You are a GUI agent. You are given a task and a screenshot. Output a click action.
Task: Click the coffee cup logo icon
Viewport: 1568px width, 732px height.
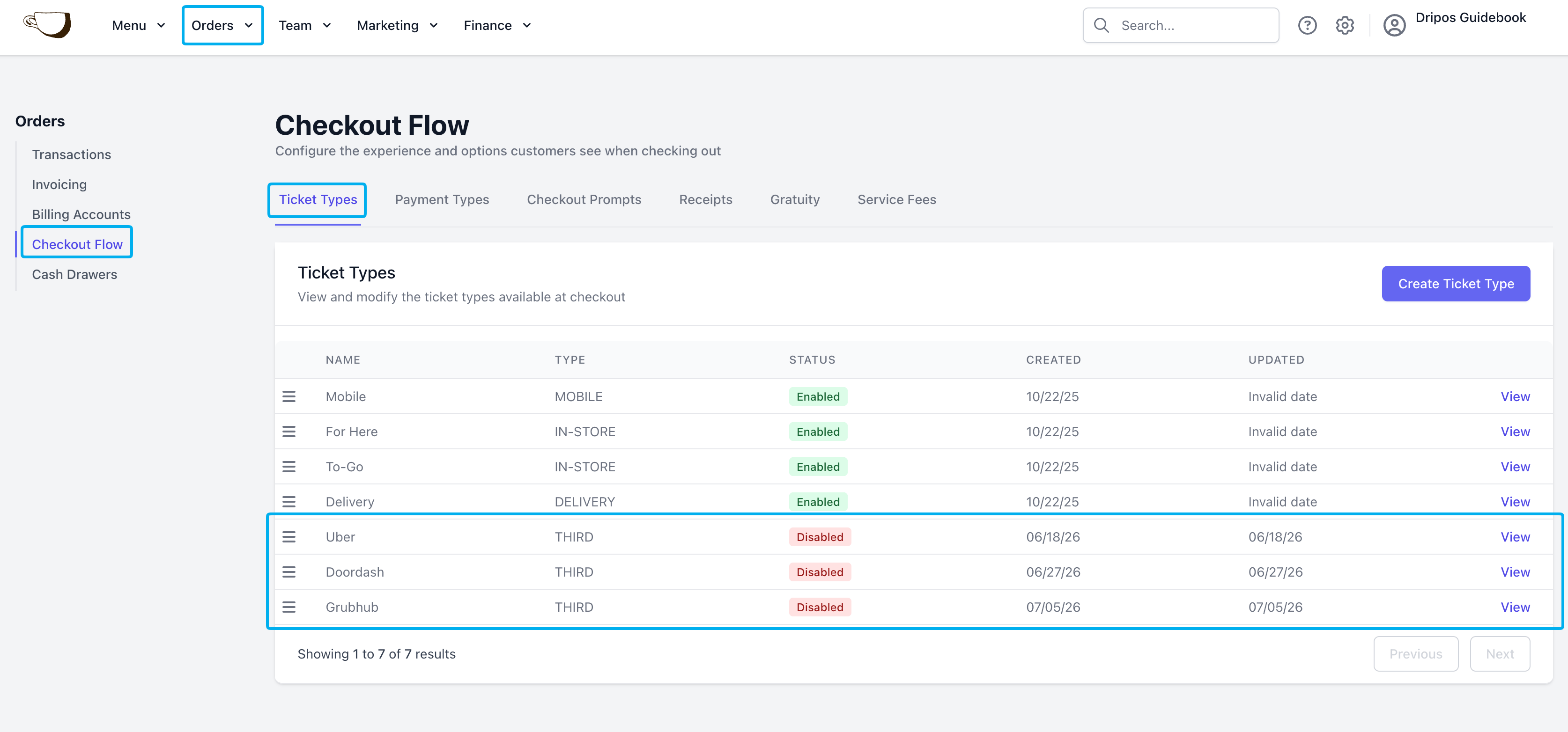(47, 25)
